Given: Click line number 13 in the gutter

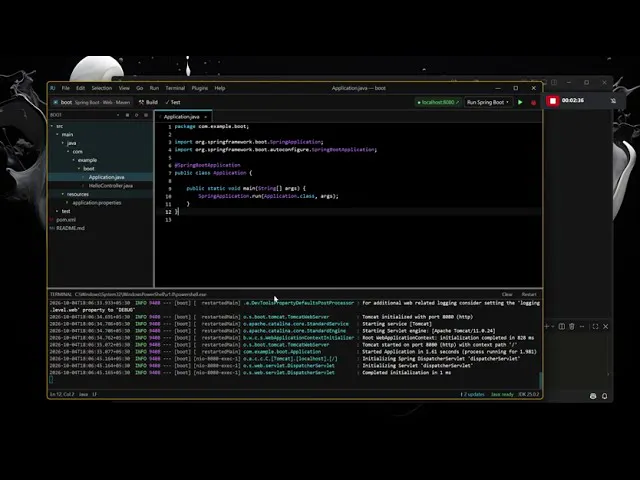Looking at the screenshot, I should click(168, 220).
